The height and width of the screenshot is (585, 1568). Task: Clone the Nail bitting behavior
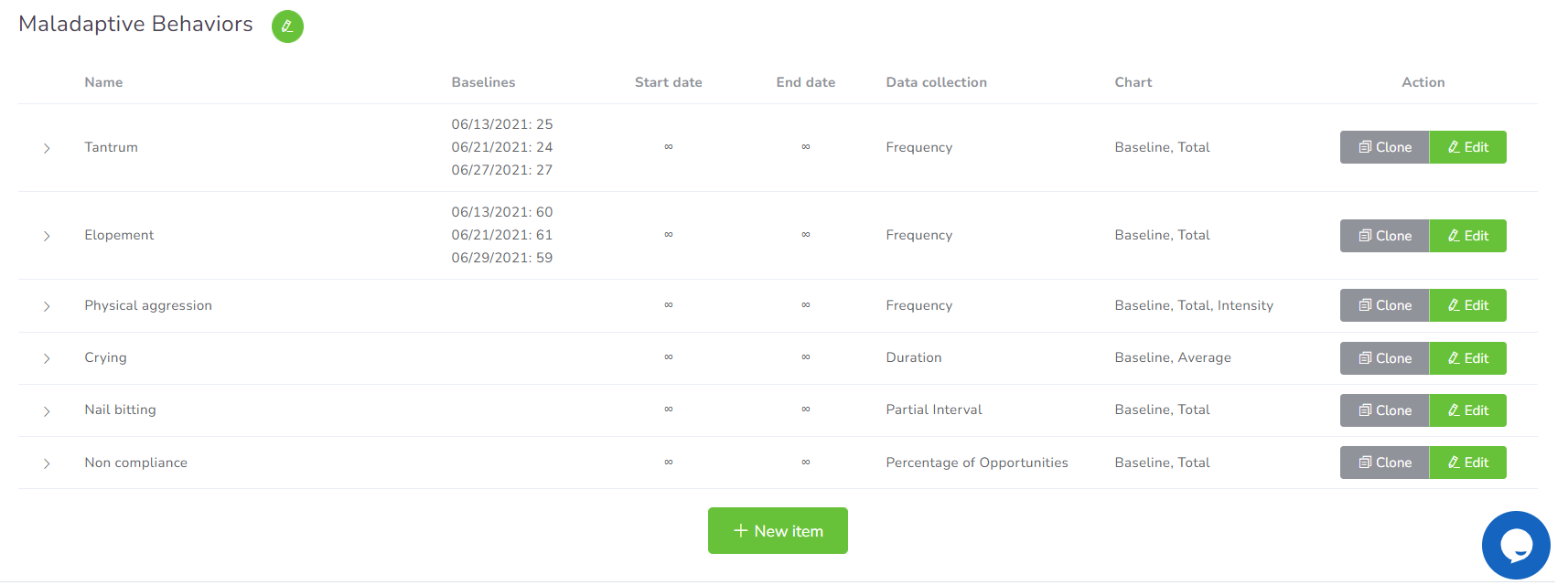(1384, 410)
